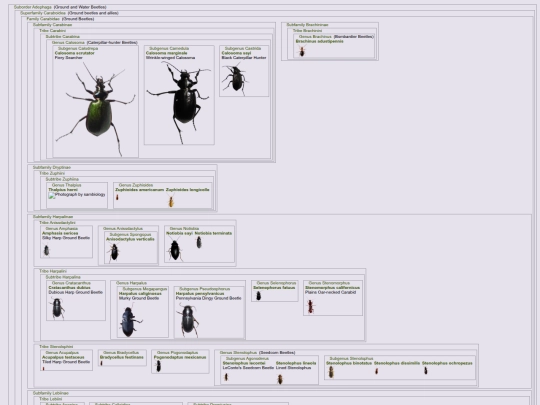Click the Calosoma marginale species name

coord(166,53)
